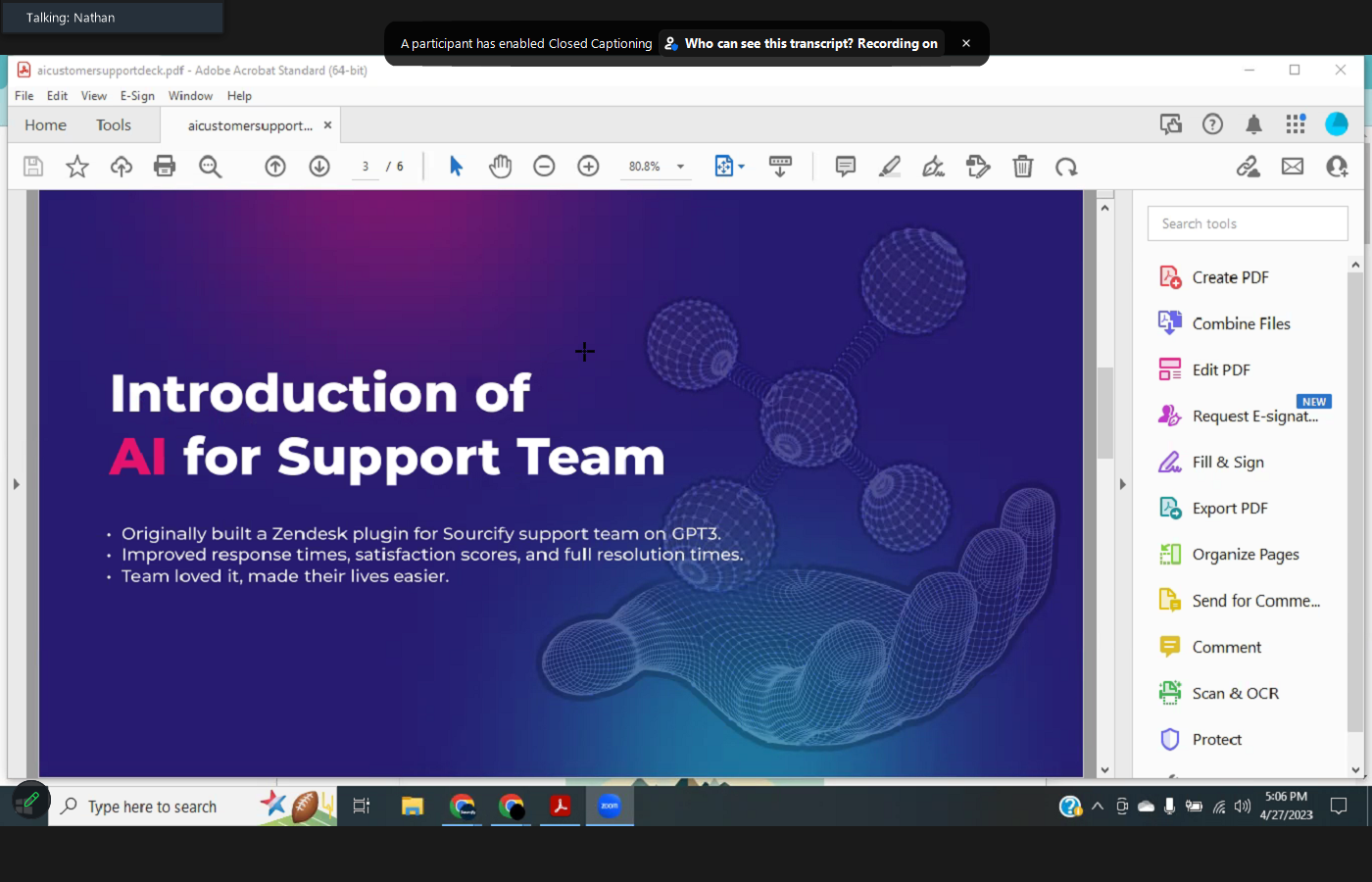This screenshot has width=1372, height=882.
Task: Select the highlight text pen icon
Action: click(x=889, y=167)
